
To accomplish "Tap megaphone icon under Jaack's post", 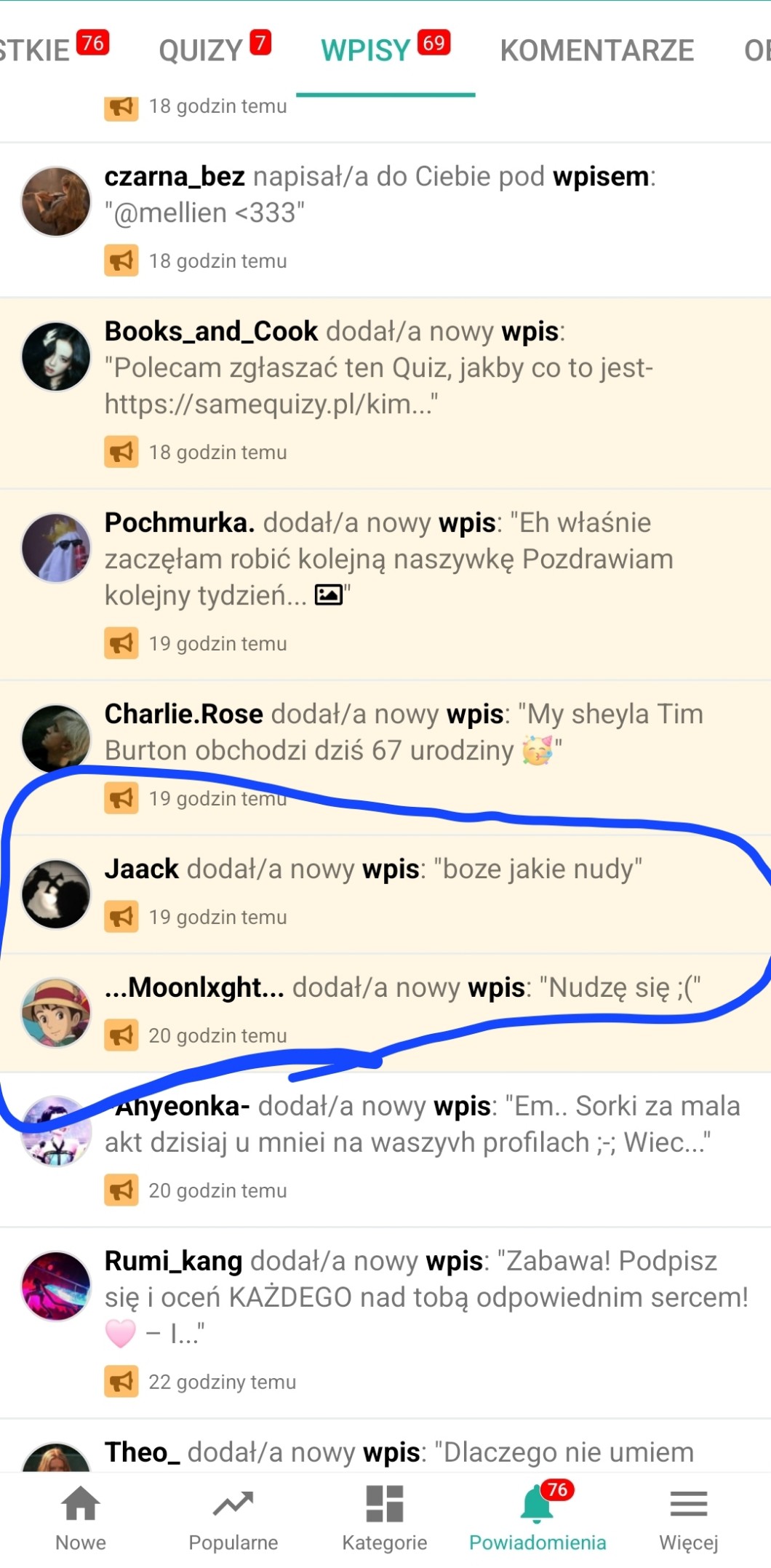I will coord(121,916).
